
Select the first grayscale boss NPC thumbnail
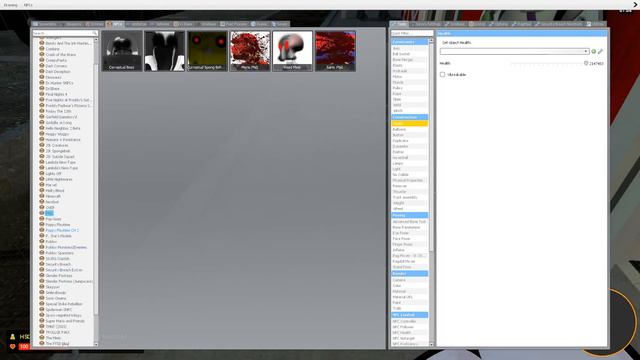pos(122,51)
